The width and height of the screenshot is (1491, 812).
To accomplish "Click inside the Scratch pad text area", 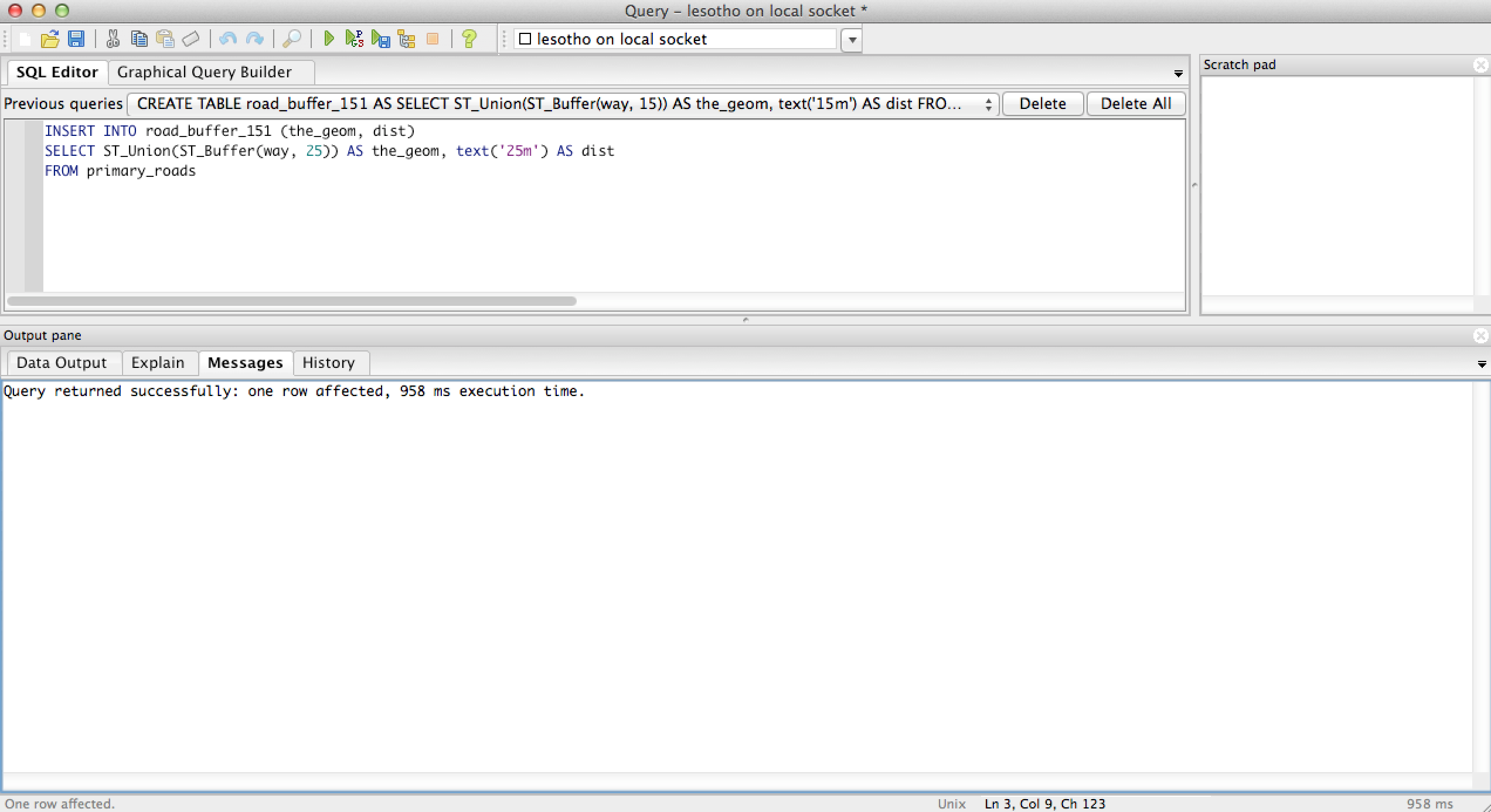I will (1337, 186).
